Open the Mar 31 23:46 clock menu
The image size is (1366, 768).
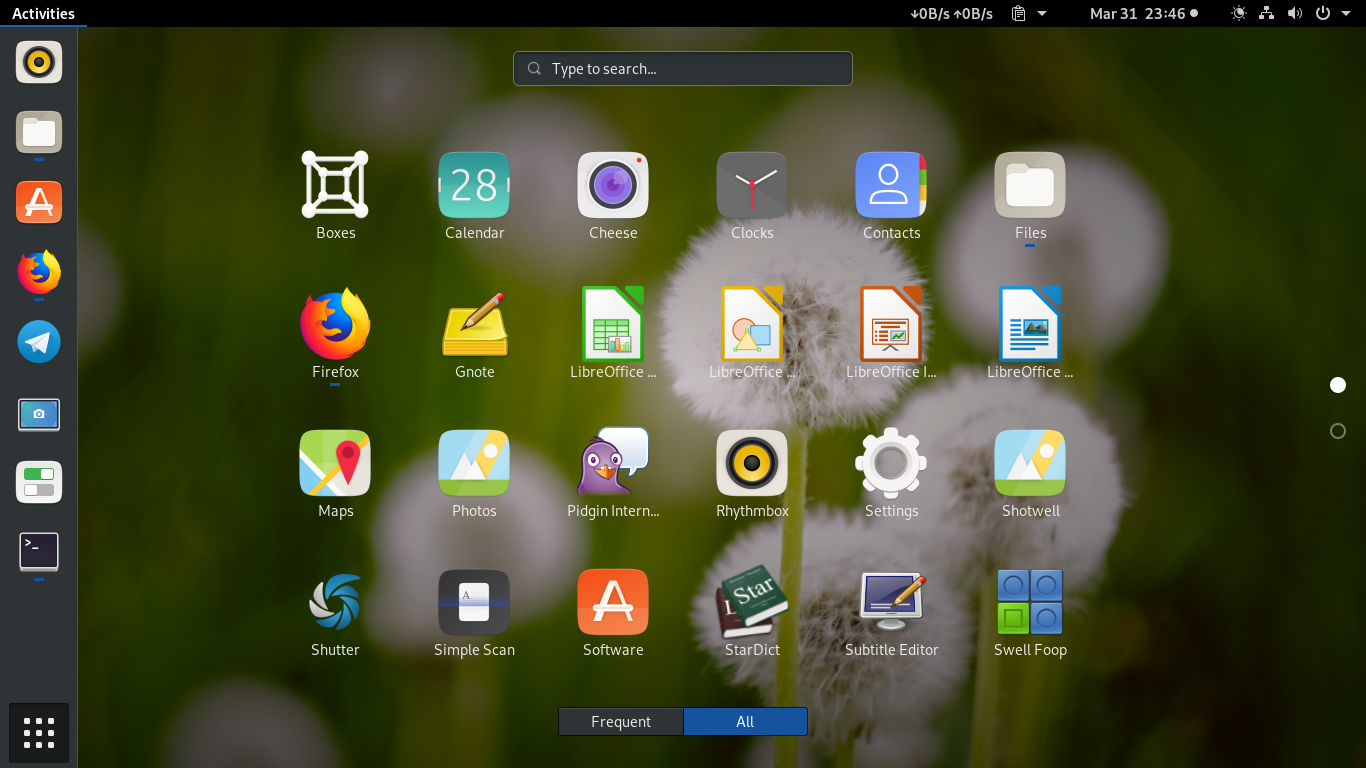1144,13
